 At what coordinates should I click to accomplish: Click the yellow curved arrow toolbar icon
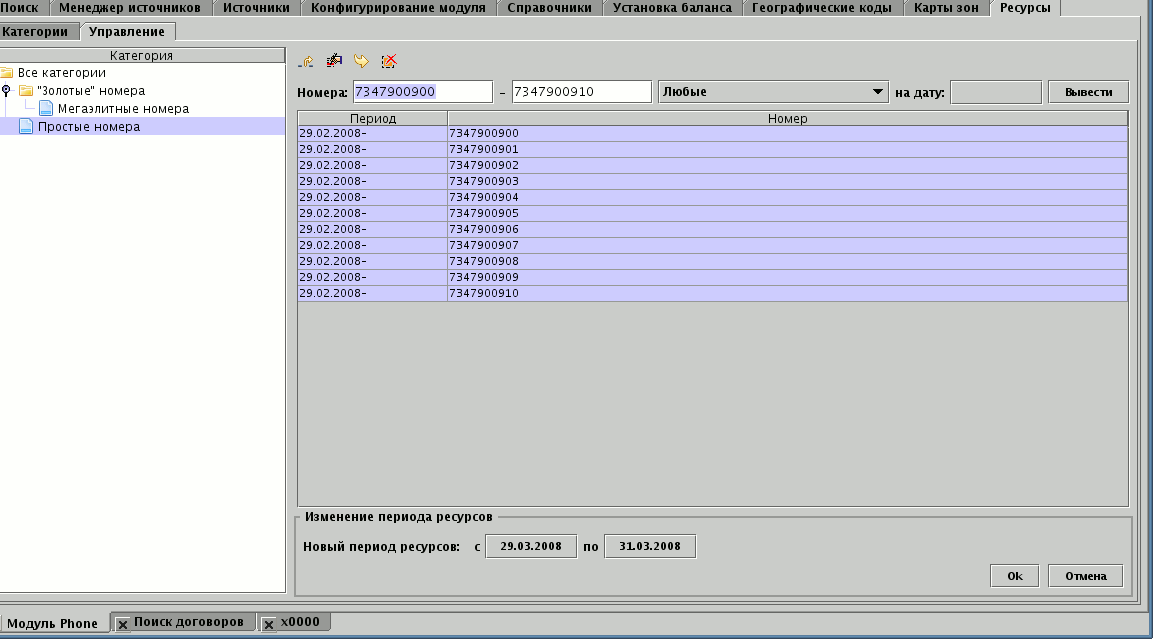pyautogui.click(x=361, y=62)
